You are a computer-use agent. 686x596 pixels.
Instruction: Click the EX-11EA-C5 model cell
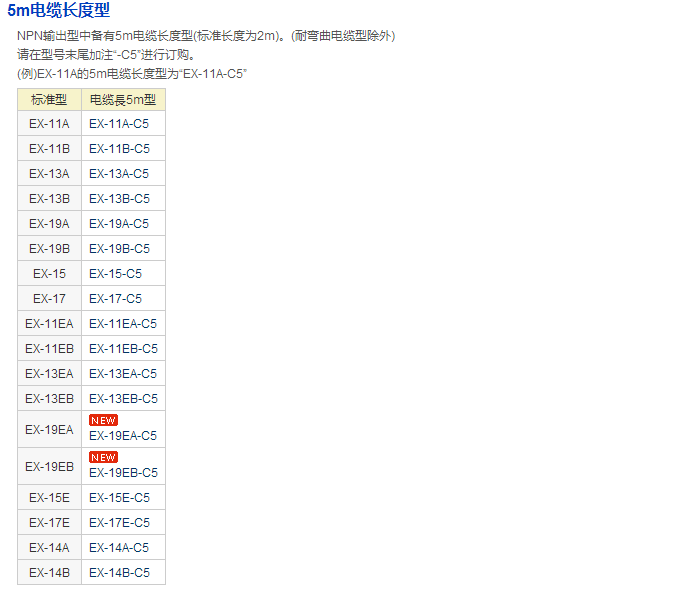(123, 324)
